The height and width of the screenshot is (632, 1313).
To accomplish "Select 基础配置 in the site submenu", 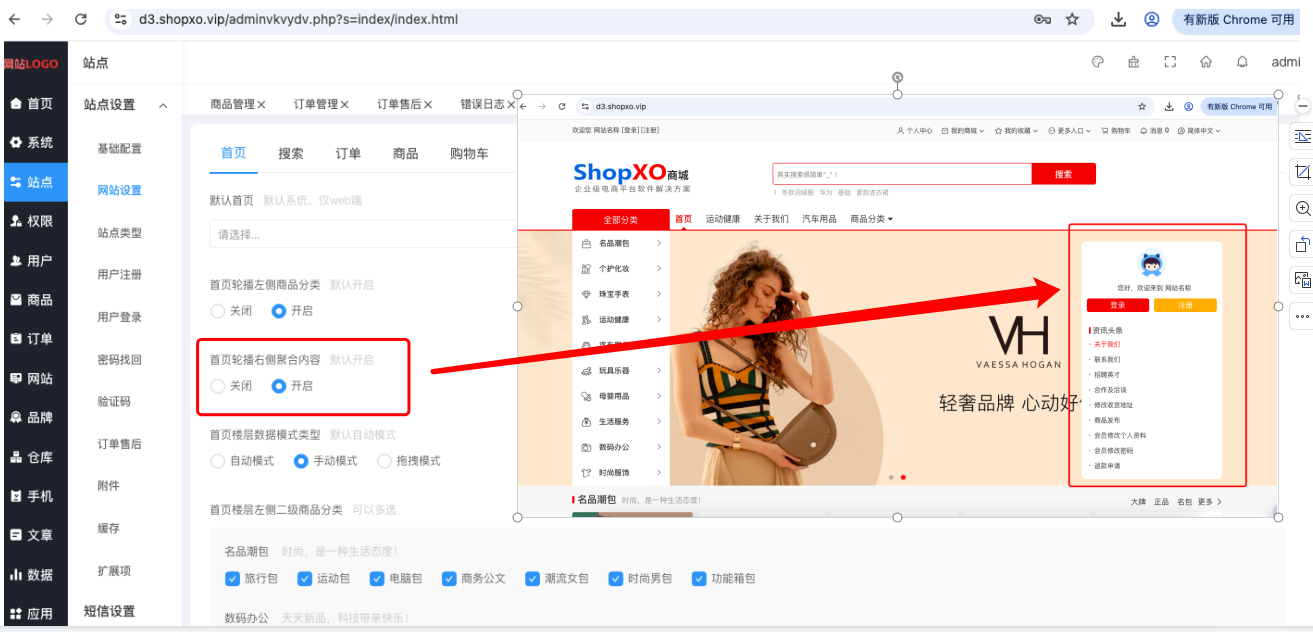I will pos(120,148).
